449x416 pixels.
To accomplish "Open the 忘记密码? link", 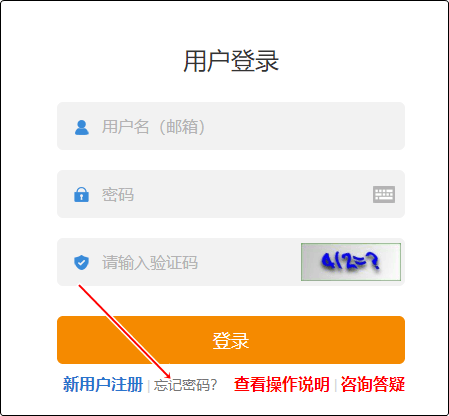I will click(185, 385).
